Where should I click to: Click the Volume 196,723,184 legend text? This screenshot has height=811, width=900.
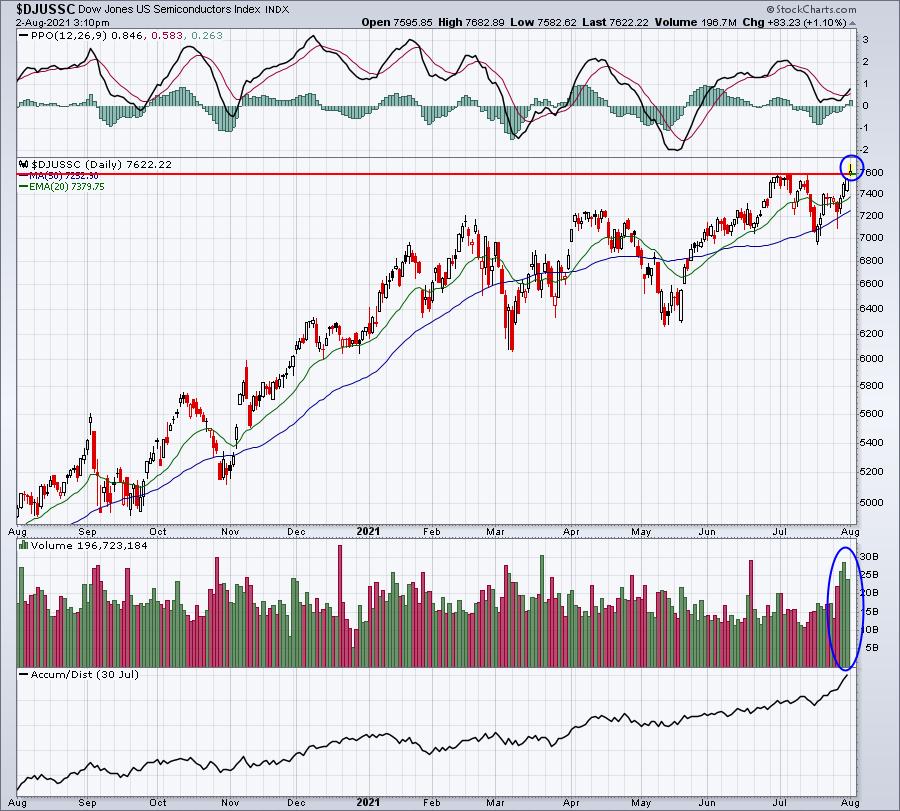[89, 545]
